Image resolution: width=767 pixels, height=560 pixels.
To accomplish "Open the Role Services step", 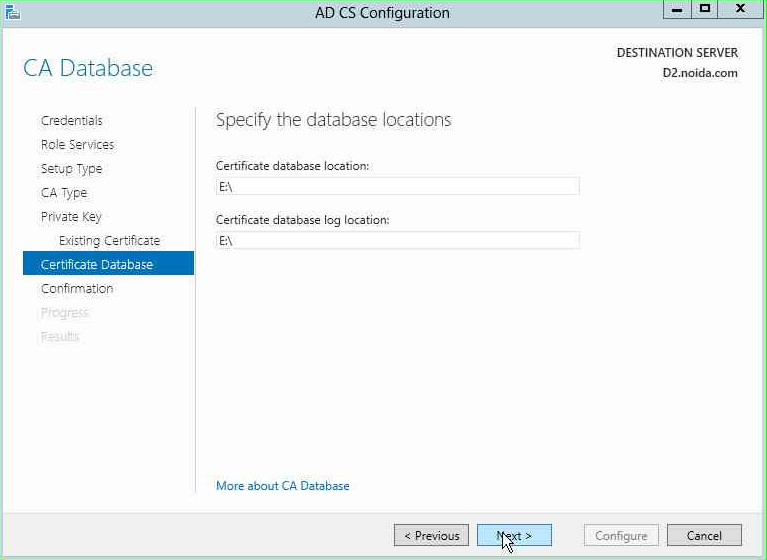I will click(x=77, y=144).
